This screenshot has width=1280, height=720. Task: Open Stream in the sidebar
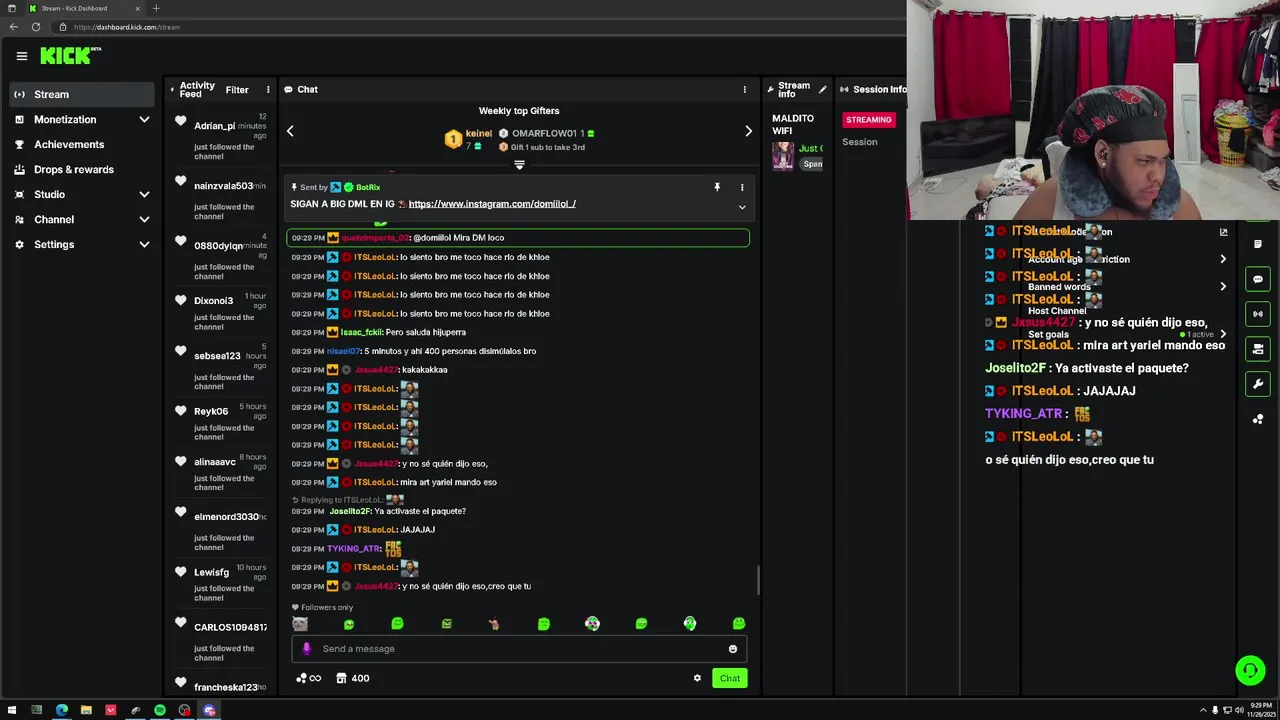click(x=81, y=94)
